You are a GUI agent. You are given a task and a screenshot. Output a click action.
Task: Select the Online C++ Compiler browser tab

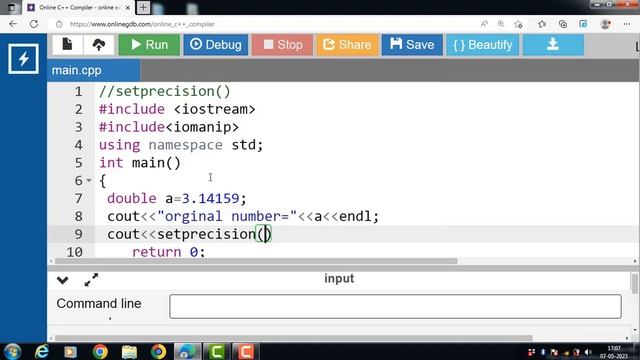[79, 7]
